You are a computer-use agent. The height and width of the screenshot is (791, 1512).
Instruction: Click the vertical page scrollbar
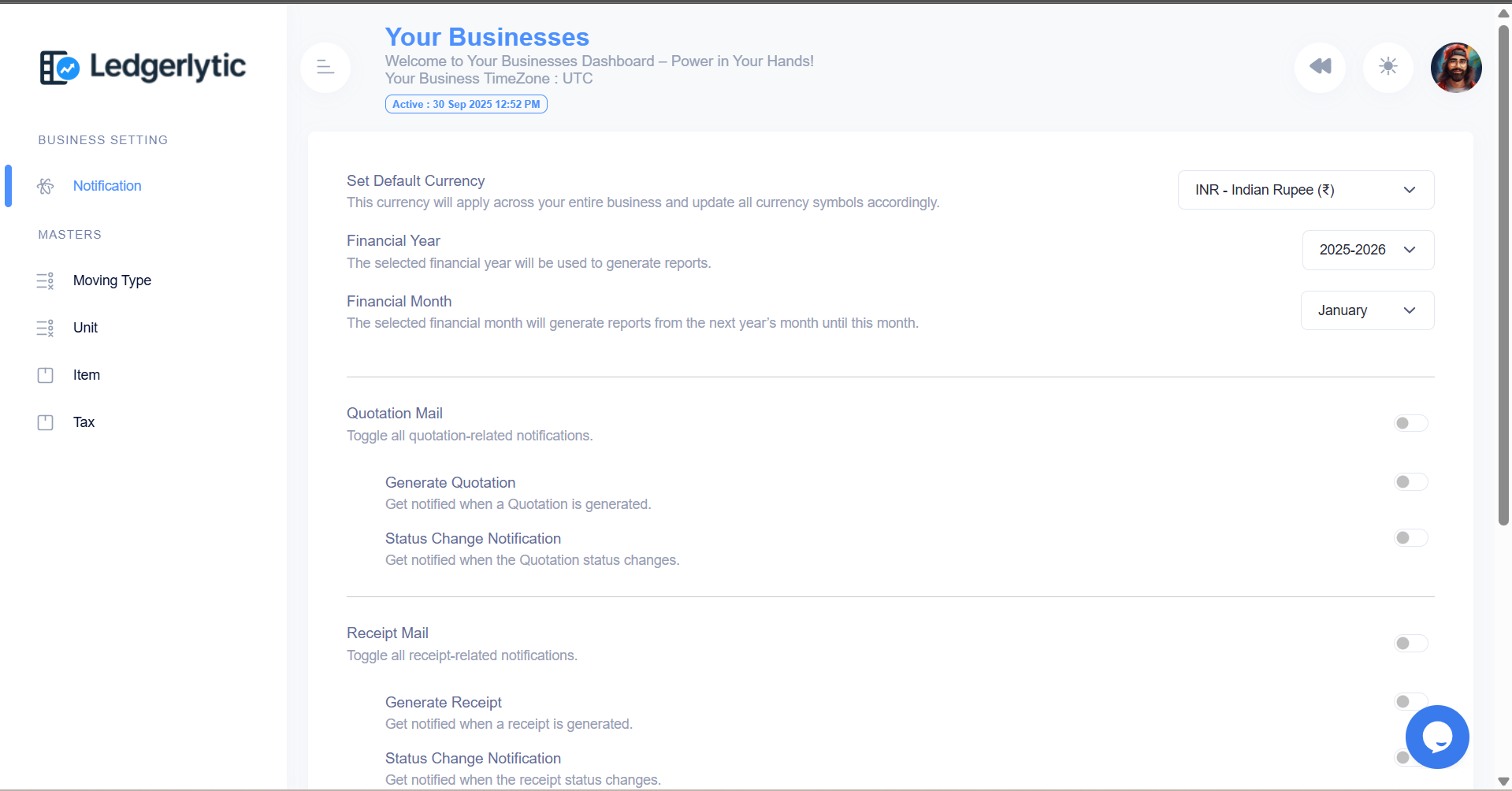(1503, 276)
